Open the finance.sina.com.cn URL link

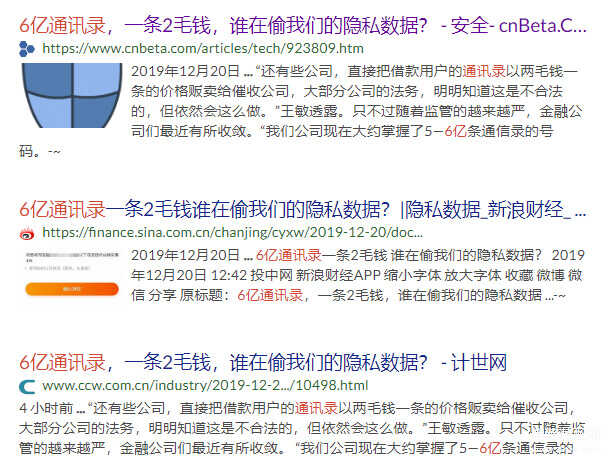point(232,233)
